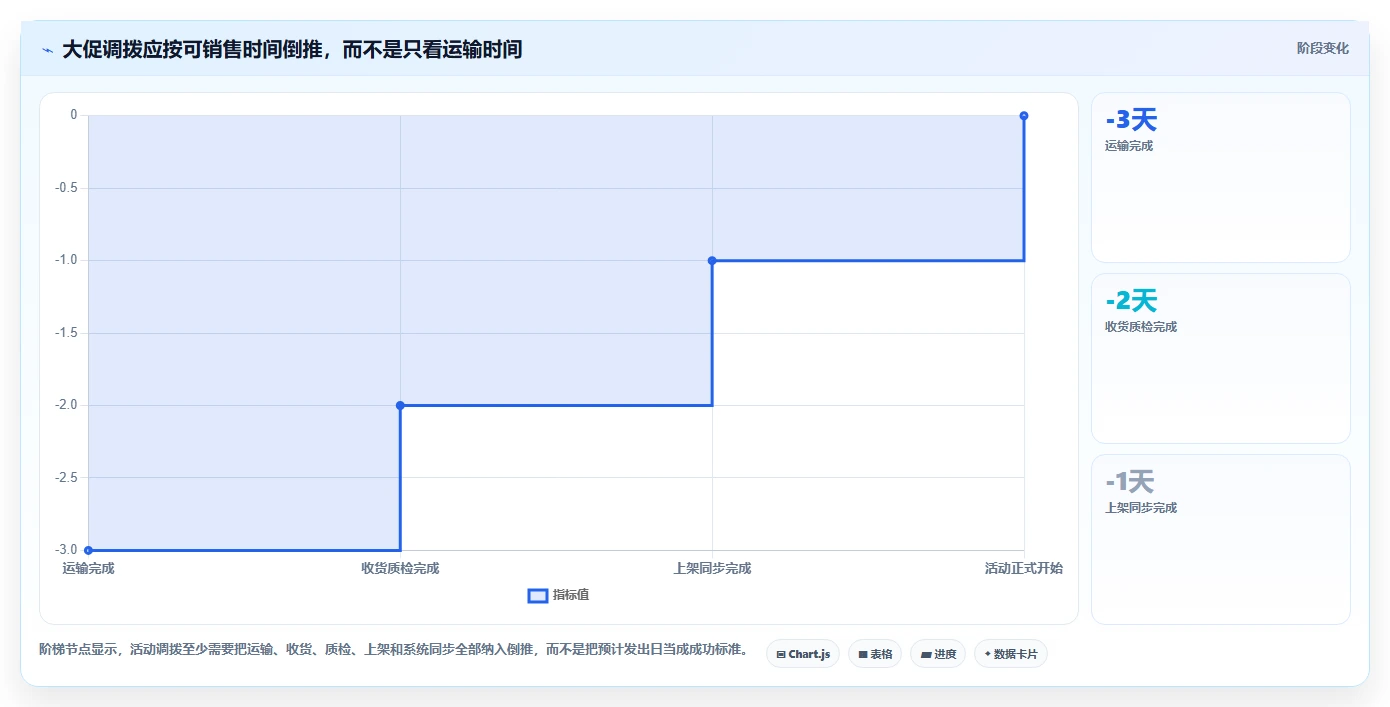Open the -1天 上架同步完成 card

coord(1221,540)
